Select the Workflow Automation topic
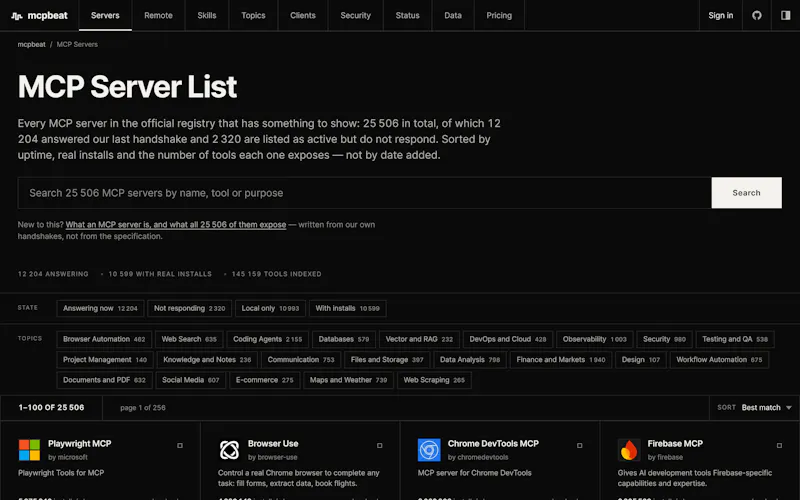Viewport: 800px width, 500px height. 719,360
